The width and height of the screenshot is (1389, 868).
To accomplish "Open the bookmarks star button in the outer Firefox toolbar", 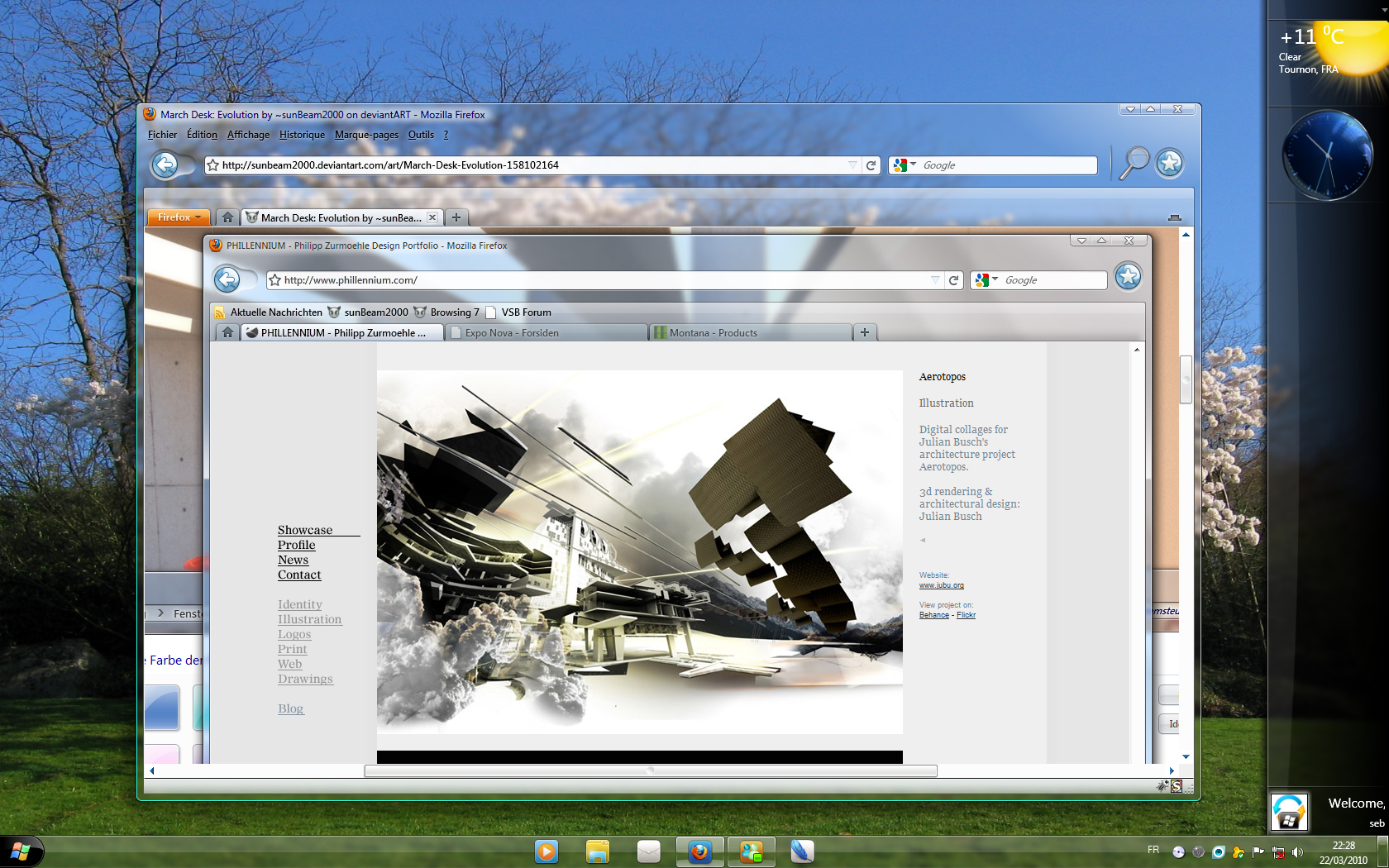I will [x=1169, y=164].
